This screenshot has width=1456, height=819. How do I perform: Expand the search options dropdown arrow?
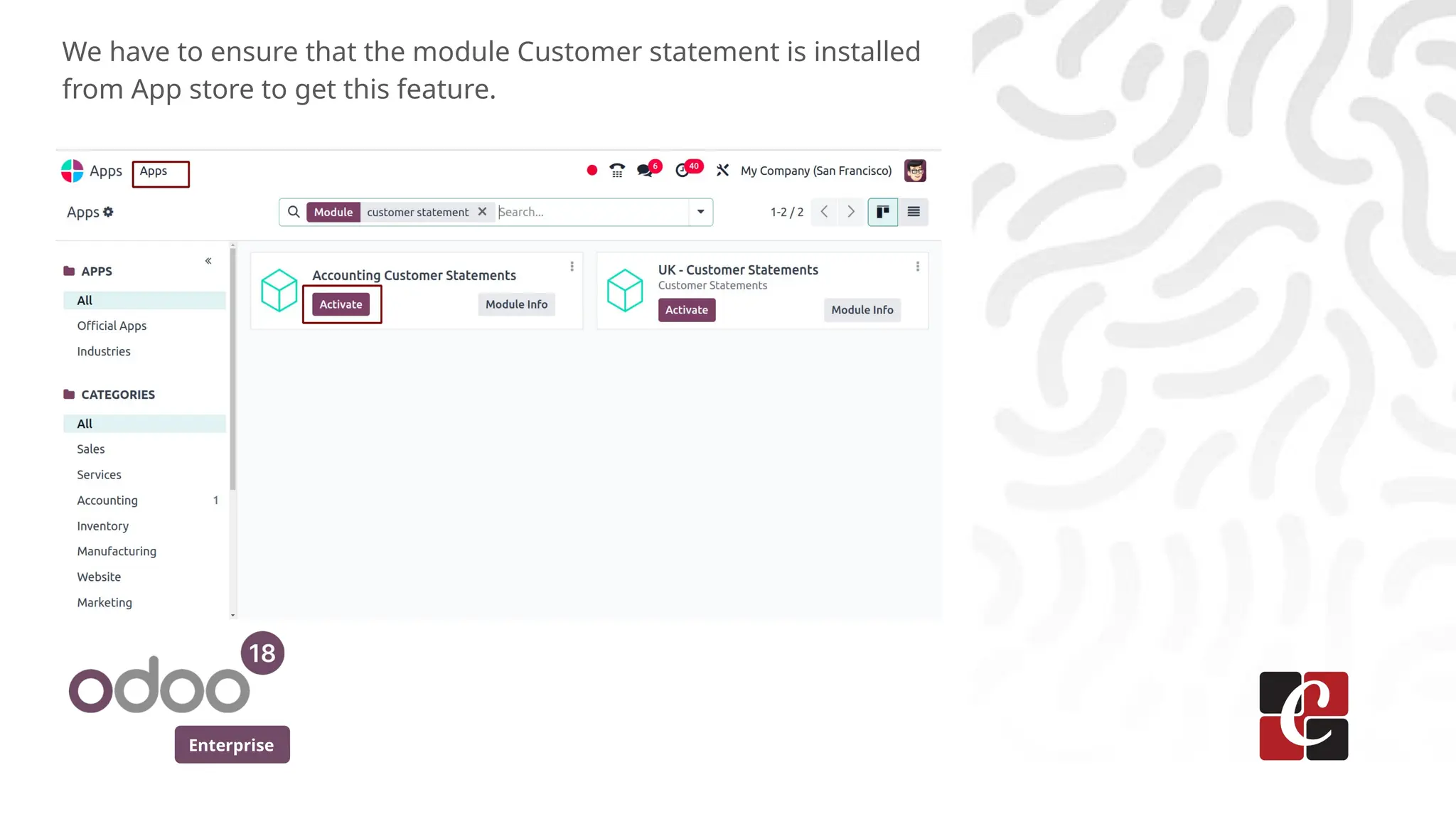pyautogui.click(x=700, y=212)
